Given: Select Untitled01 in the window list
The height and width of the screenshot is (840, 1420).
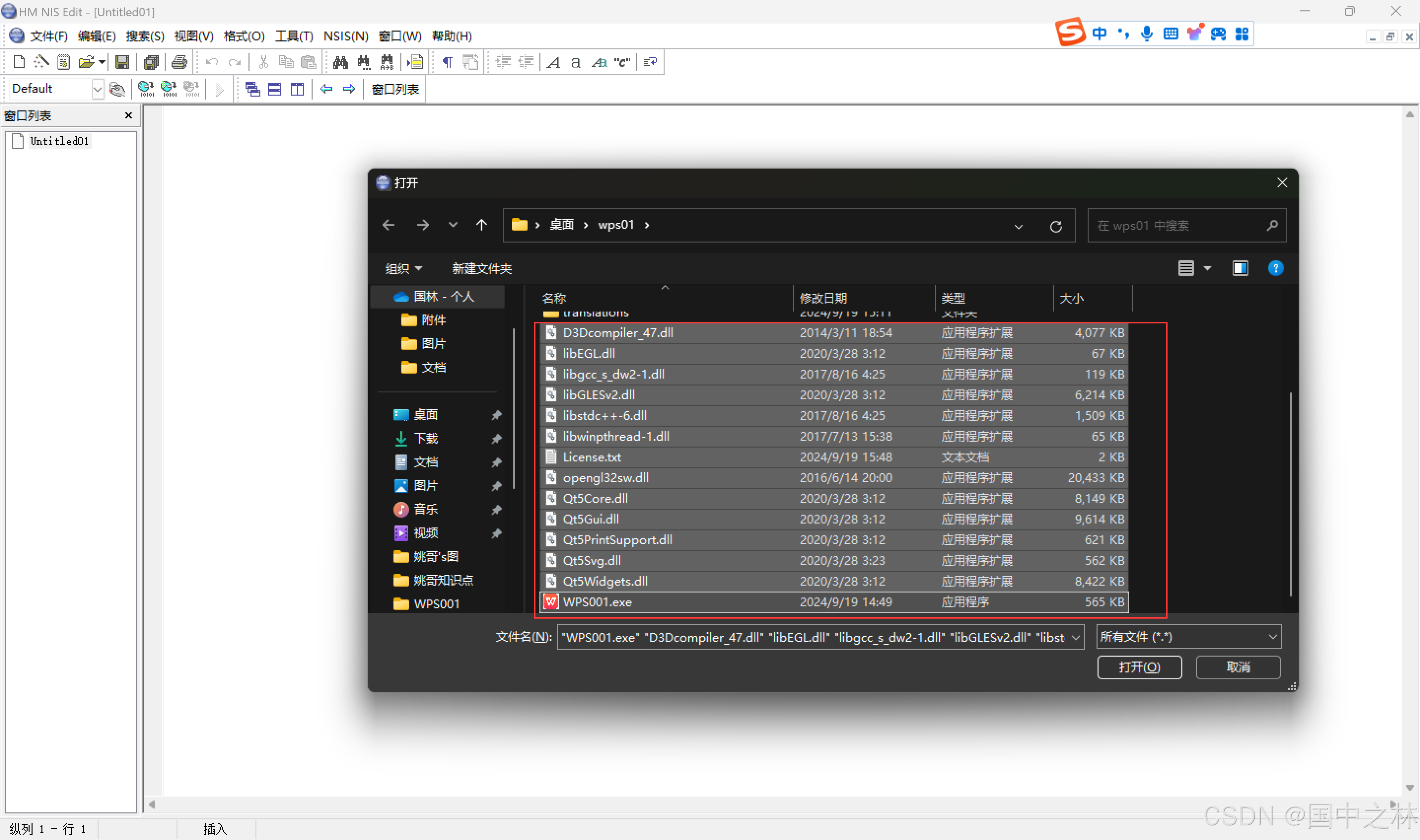Looking at the screenshot, I should [59, 141].
